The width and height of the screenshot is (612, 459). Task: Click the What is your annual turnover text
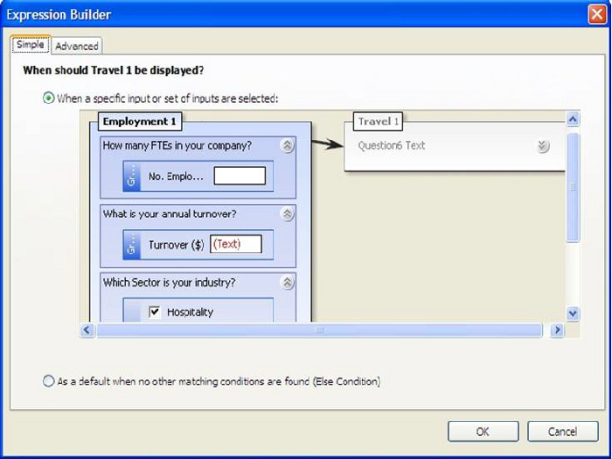(169, 214)
